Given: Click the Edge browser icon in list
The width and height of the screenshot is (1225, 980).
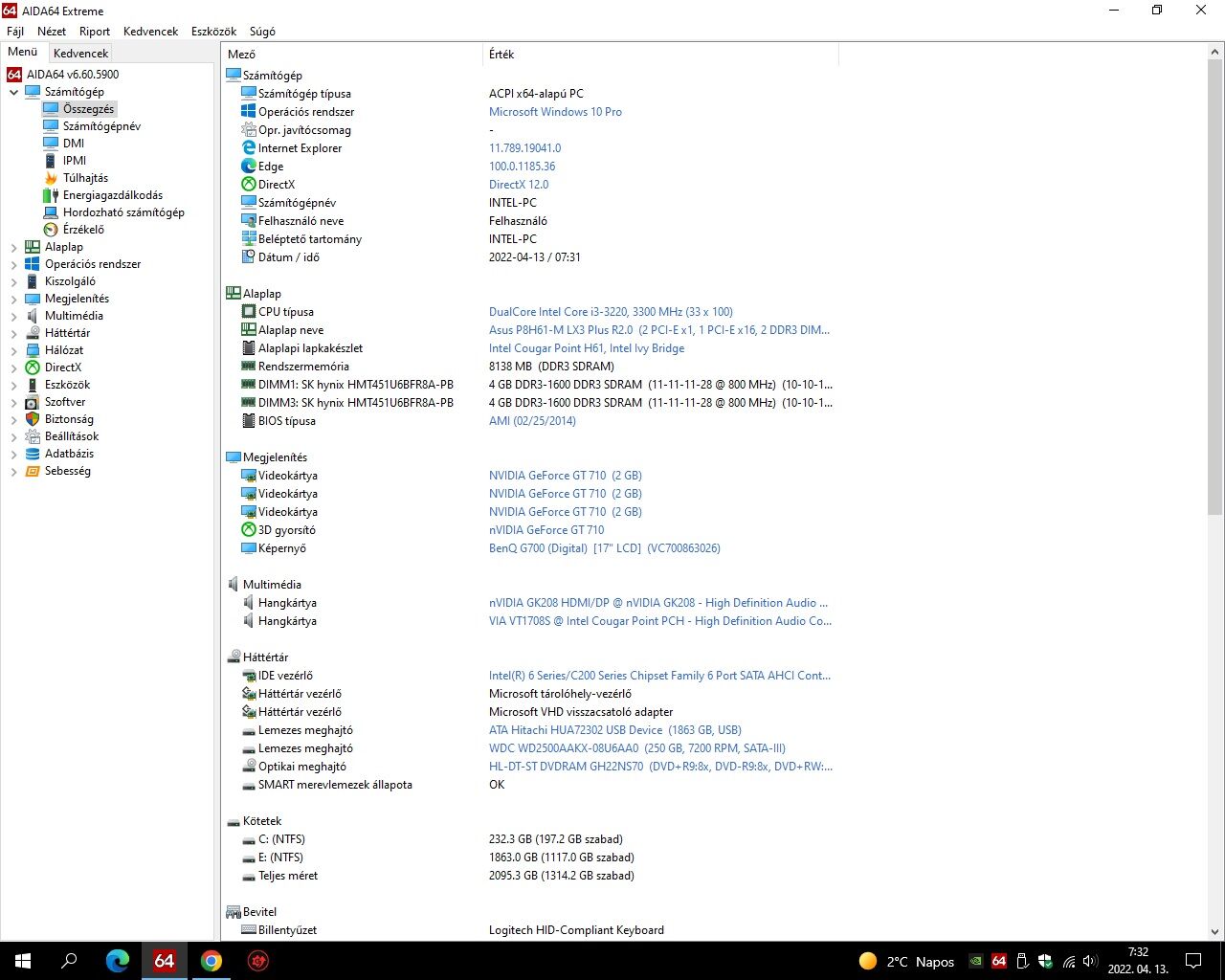Looking at the screenshot, I should click(x=249, y=167).
